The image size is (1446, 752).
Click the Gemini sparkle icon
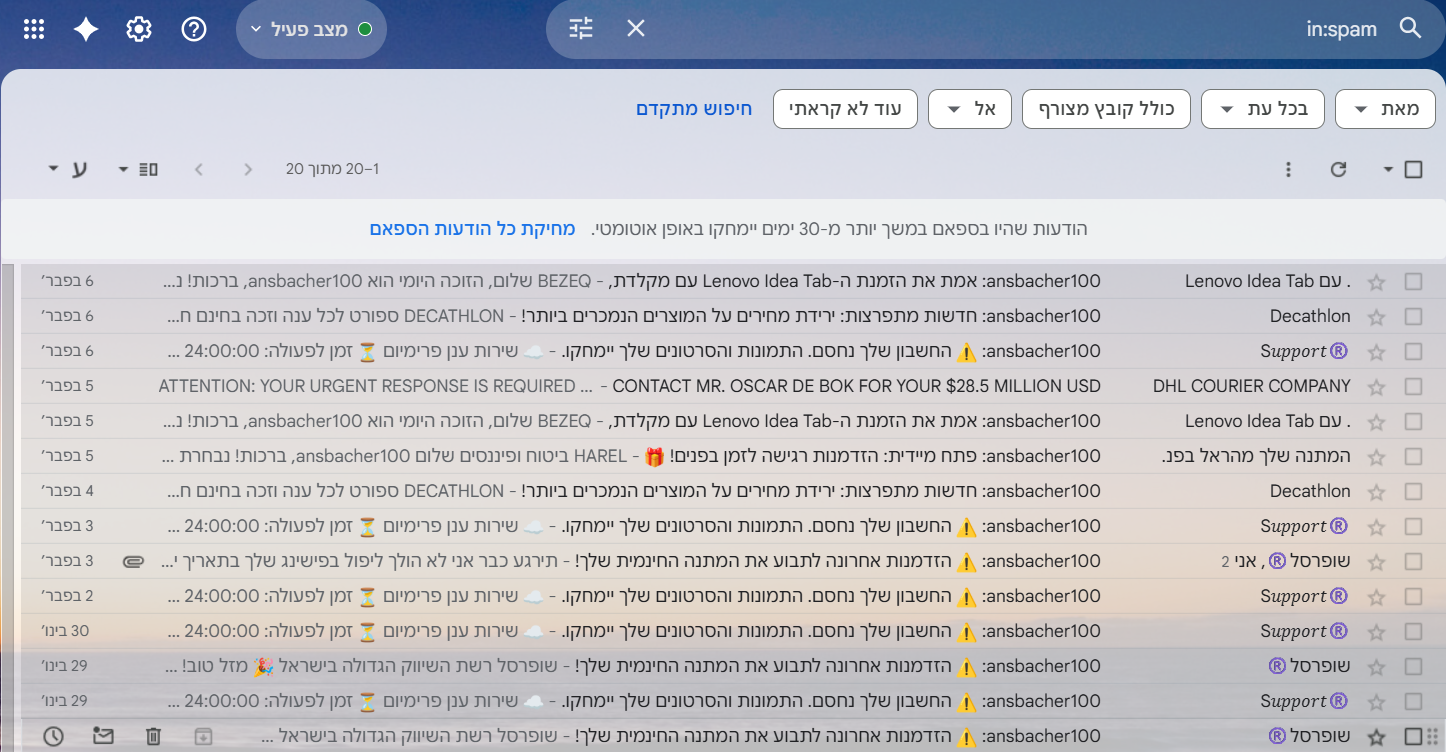coord(86,29)
